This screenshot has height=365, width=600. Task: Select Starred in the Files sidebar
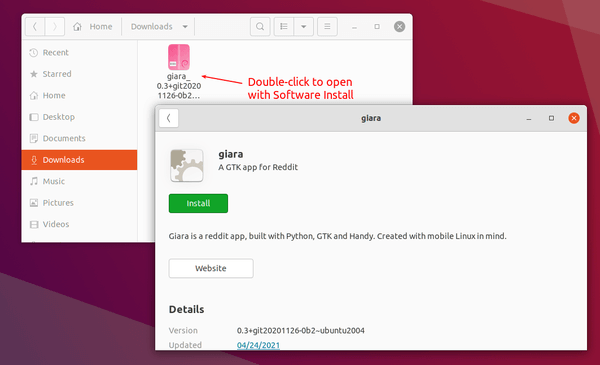pos(80,74)
